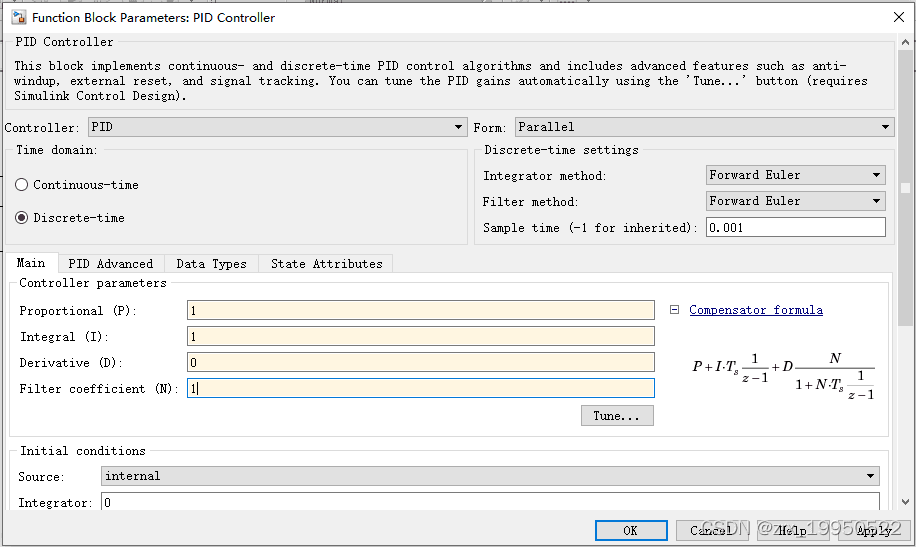Click the Cancel button
916x547 pixels.
pos(711,530)
